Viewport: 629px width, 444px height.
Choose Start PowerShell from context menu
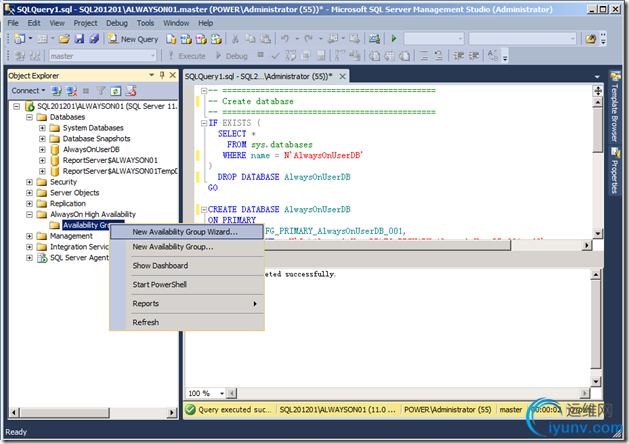[187, 285]
